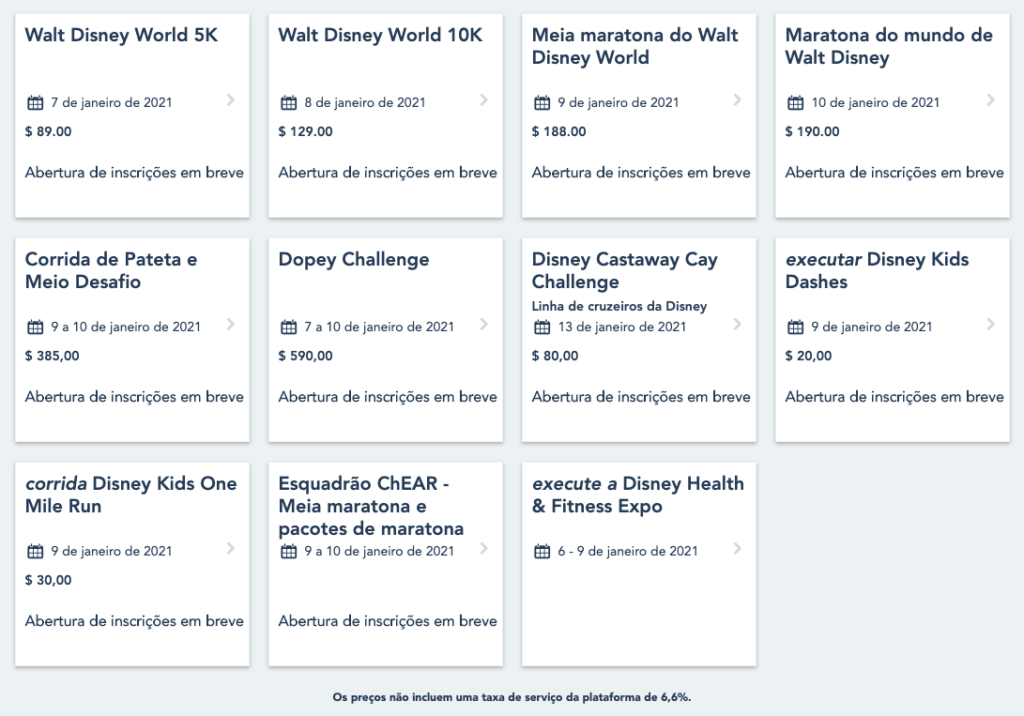
Task: Click calendar icon on Corrida de Pateta e Meio Desafio
Action: click(35, 327)
